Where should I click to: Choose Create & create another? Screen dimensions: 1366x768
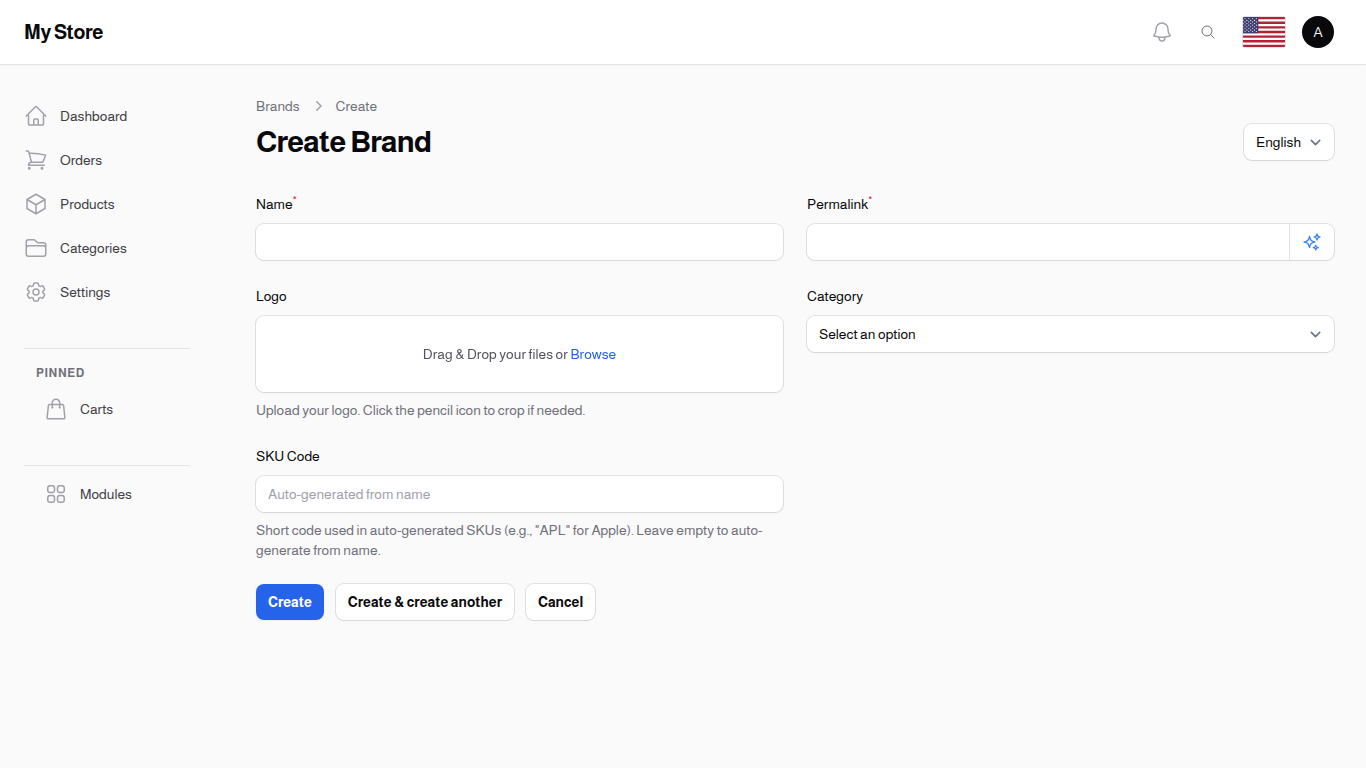[x=424, y=602]
